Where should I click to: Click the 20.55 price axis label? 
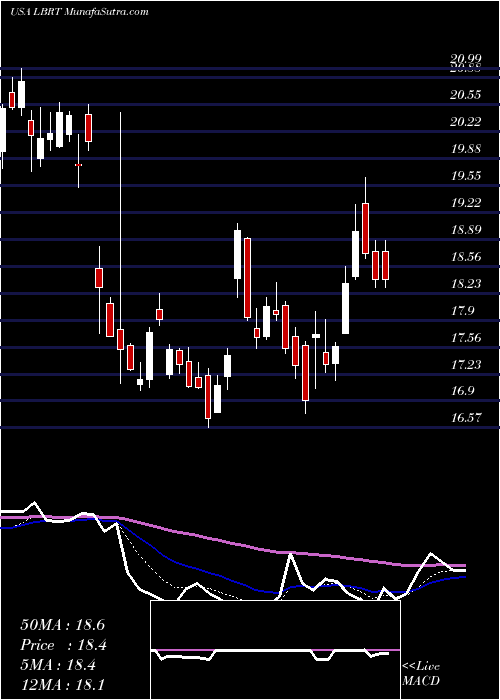466,95
